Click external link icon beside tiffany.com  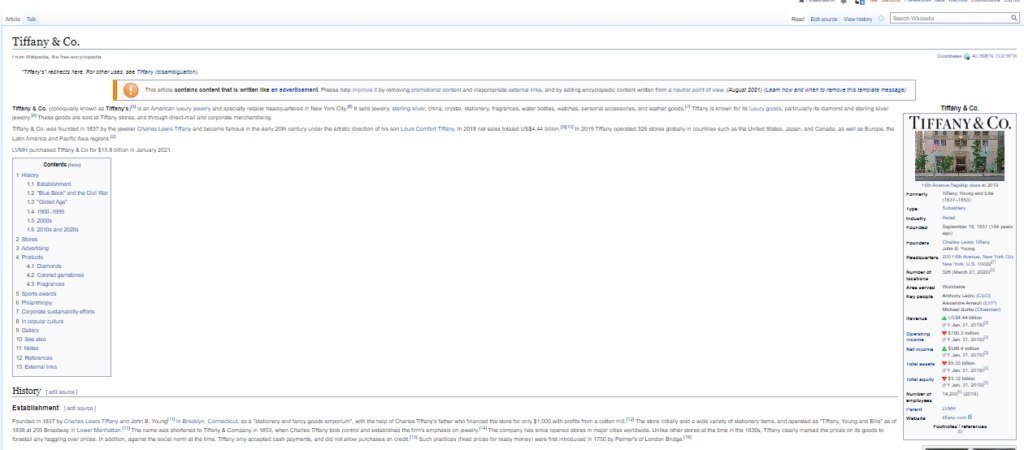970,416
